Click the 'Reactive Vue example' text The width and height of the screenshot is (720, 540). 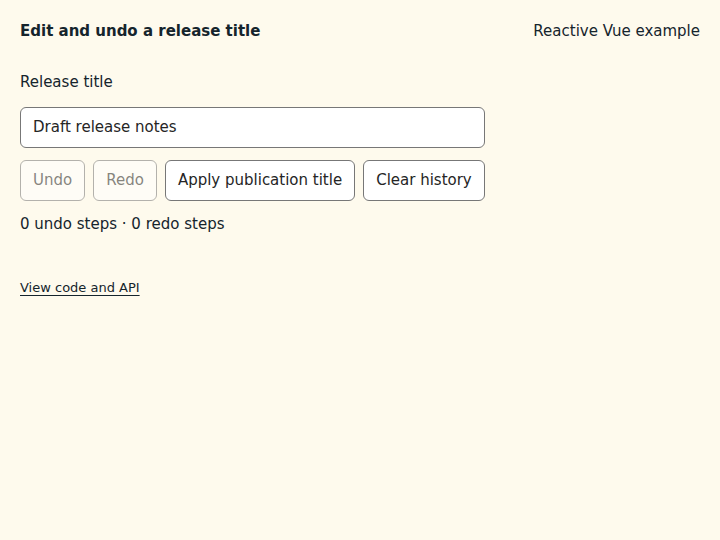(x=616, y=30)
